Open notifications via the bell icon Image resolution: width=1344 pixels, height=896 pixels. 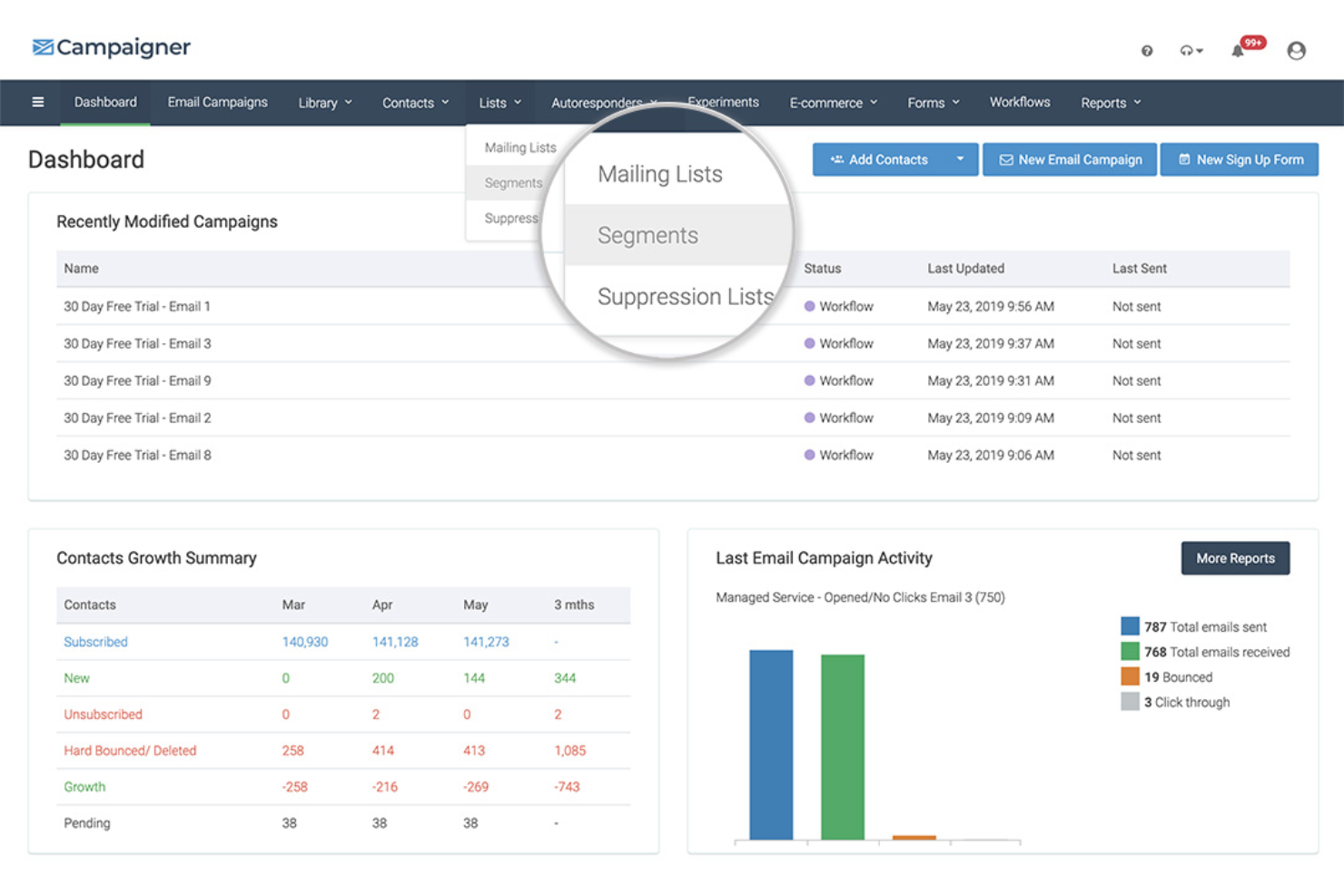1237,51
